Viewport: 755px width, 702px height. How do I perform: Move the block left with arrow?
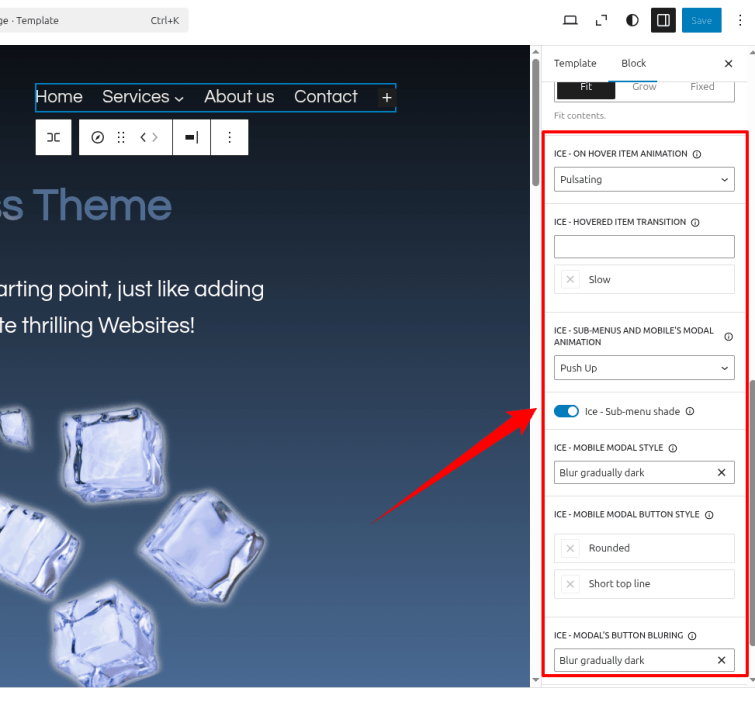pyautogui.click(x=143, y=138)
